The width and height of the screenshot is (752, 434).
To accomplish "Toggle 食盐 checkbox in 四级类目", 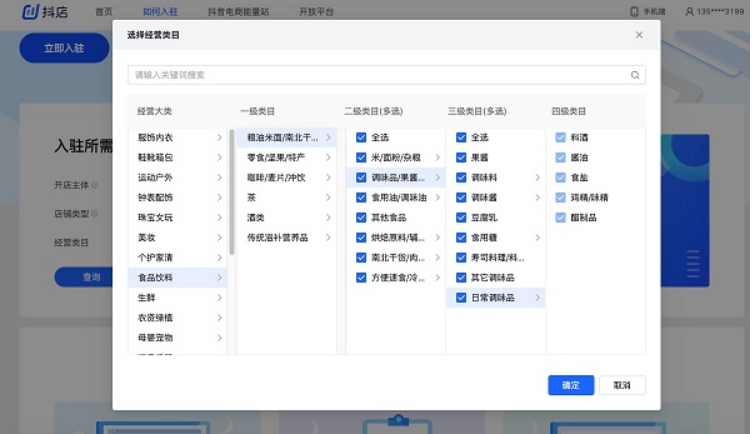I will [560, 177].
